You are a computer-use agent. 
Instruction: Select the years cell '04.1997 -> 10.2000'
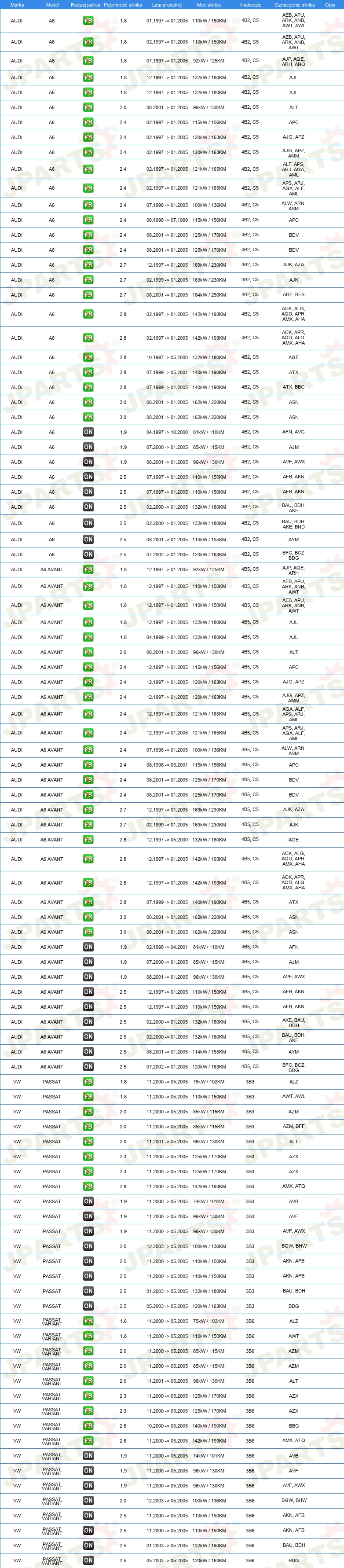[167, 432]
